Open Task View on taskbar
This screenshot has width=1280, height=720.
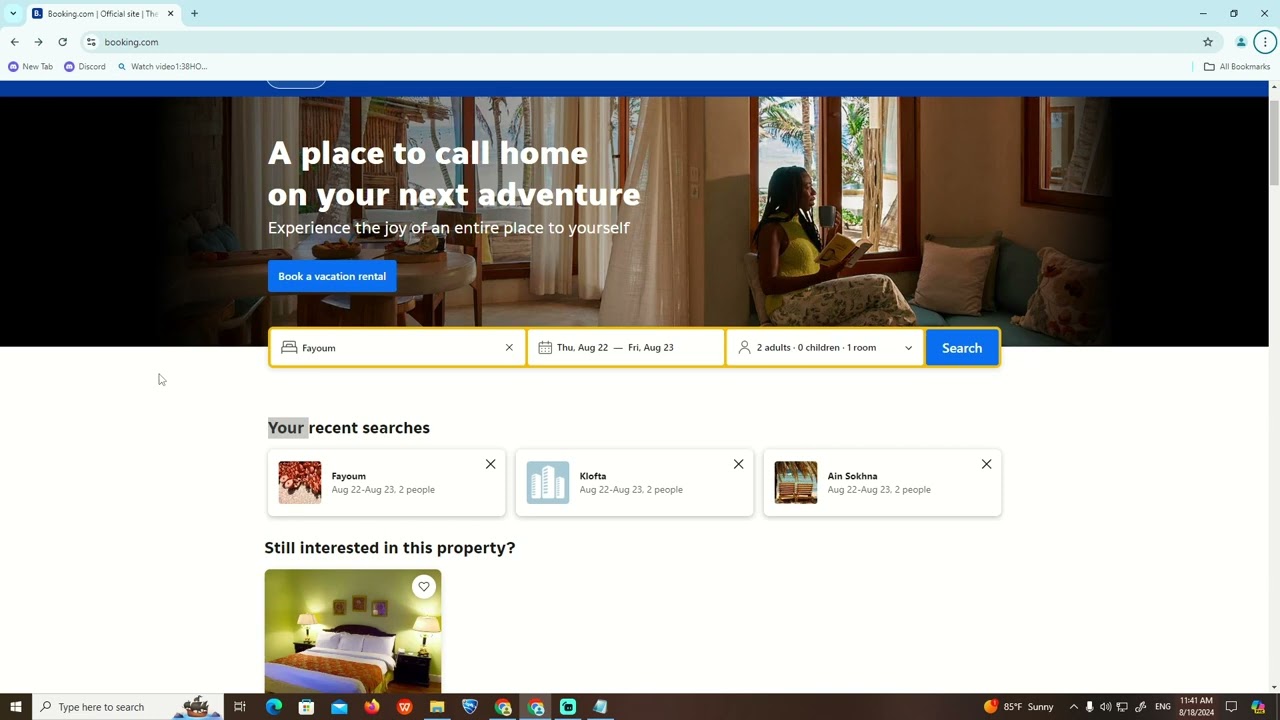[x=240, y=707]
